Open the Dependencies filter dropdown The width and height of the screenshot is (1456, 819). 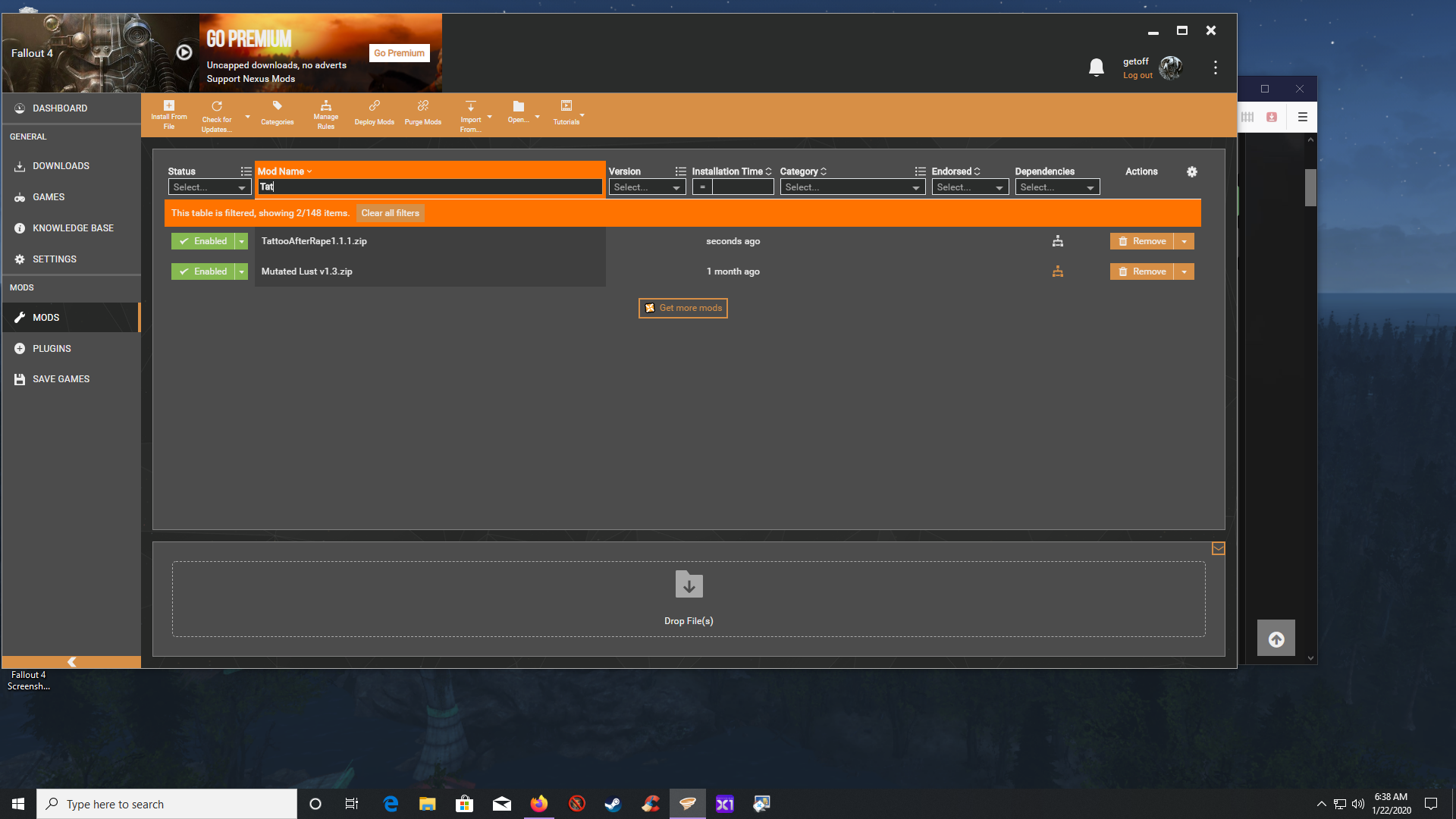[x=1057, y=187]
